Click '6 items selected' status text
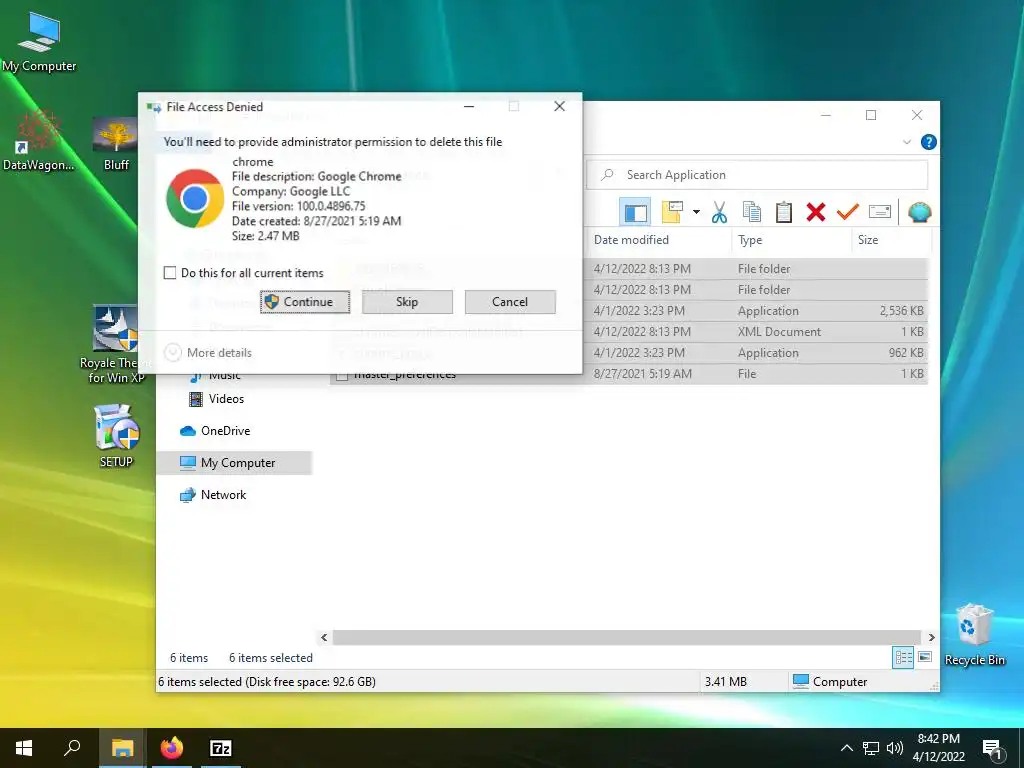The height and width of the screenshot is (768, 1024). coord(270,658)
